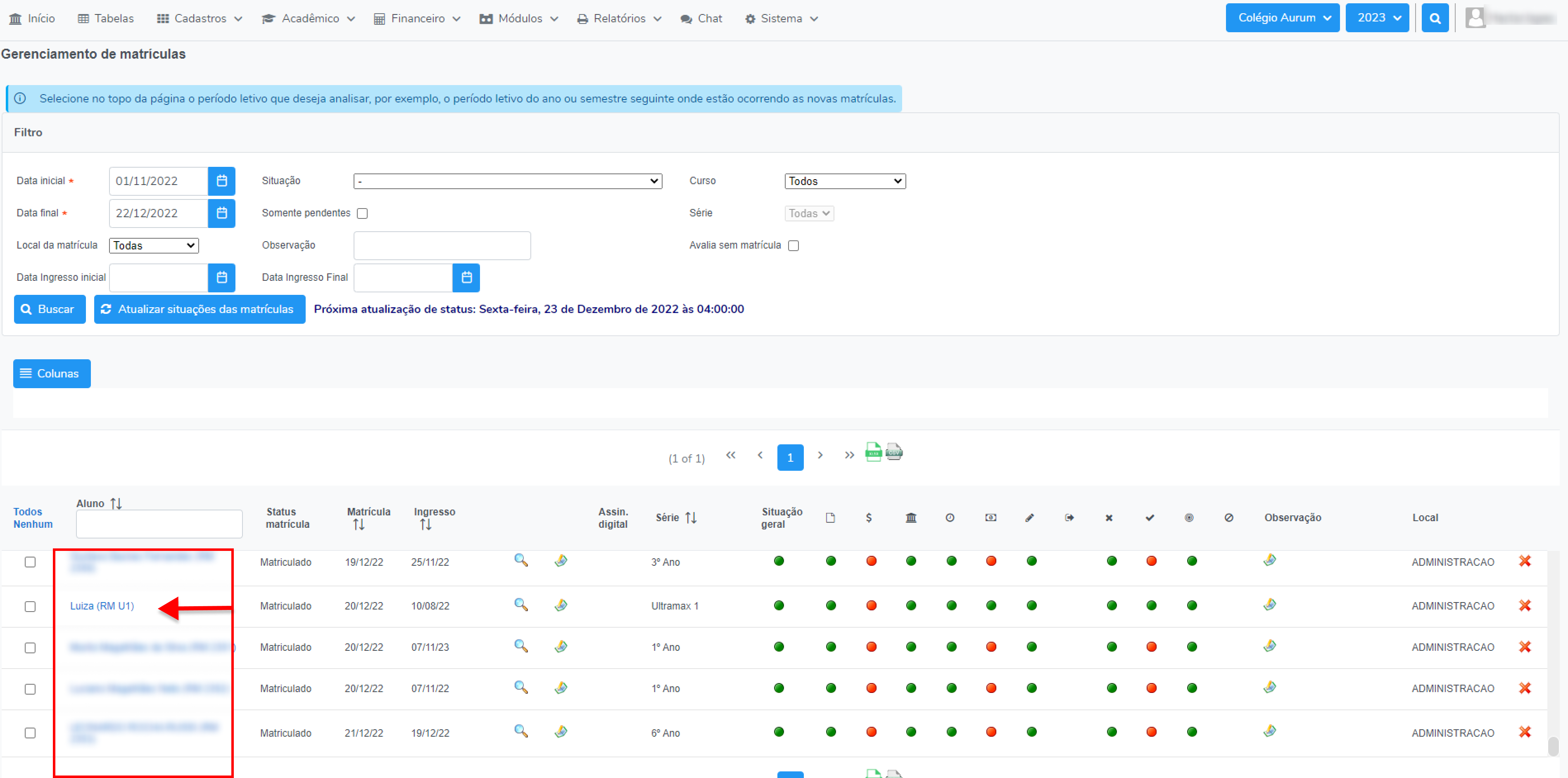Open the Local da matrícula dropdown
The height and width of the screenshot is (778, 1568).
153,245
